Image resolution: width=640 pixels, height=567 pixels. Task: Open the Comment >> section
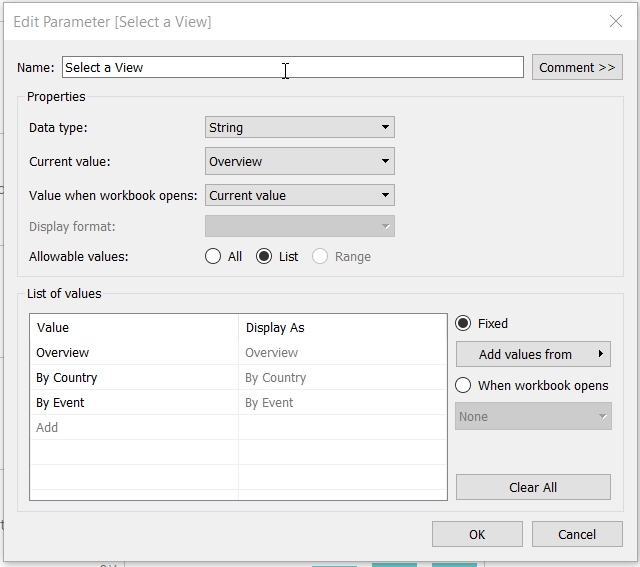[577, 67]
